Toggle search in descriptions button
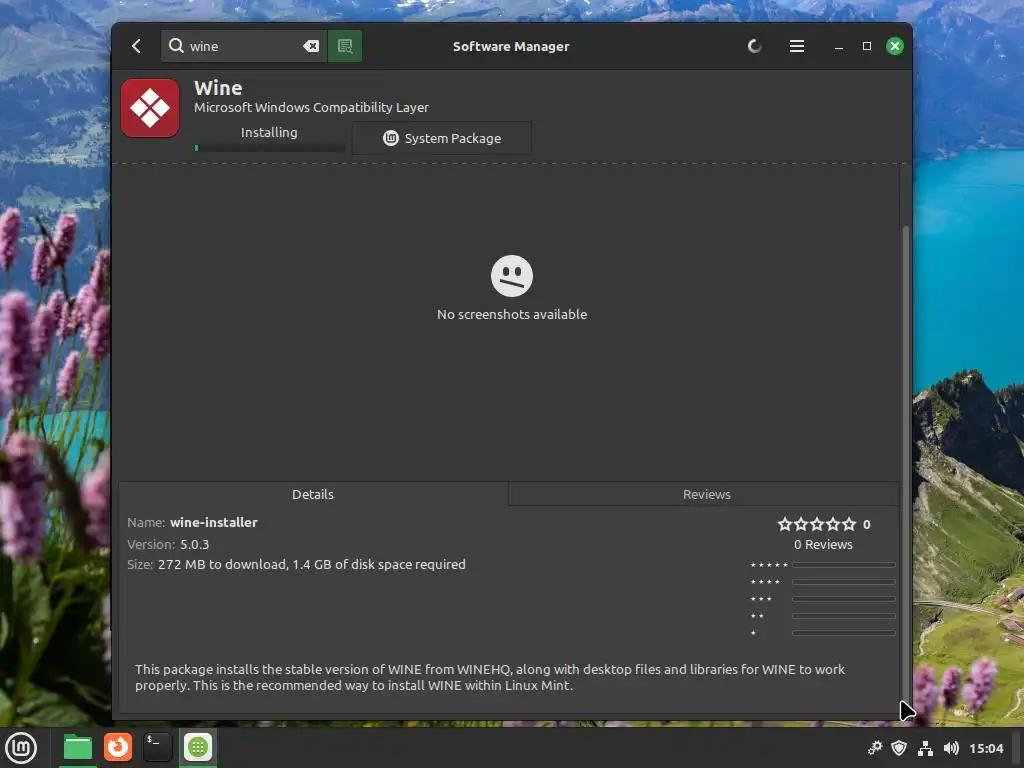1024x768 pixels. (x=345, y=46)
